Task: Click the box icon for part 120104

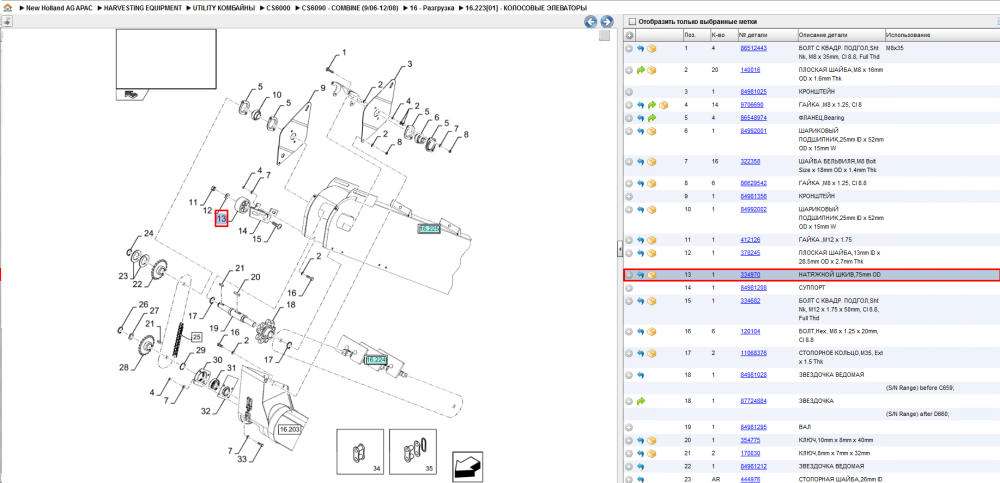Action: 651,332
